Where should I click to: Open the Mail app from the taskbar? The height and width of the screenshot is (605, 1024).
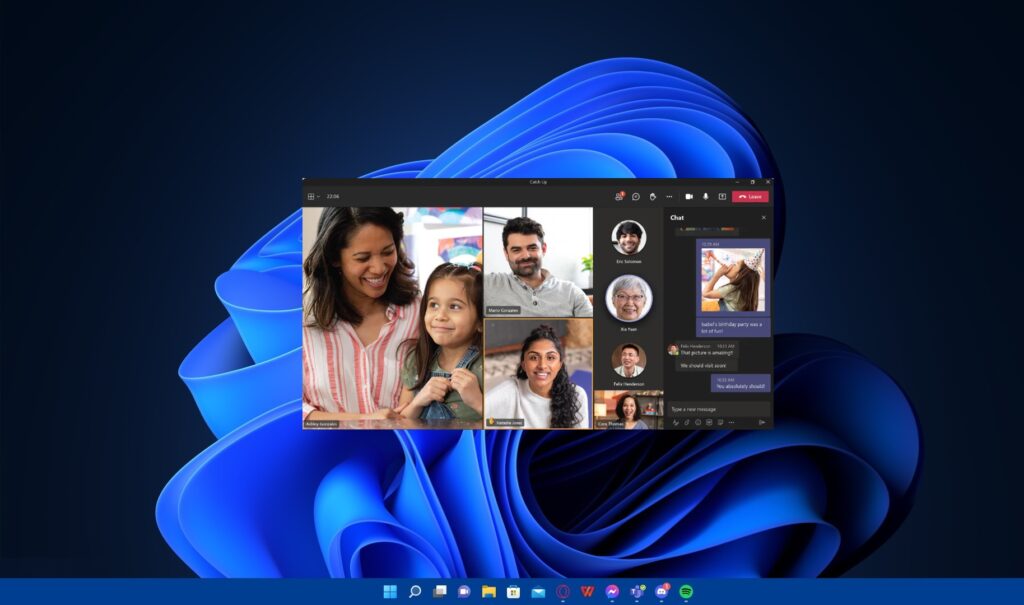(x=538, y=591)
